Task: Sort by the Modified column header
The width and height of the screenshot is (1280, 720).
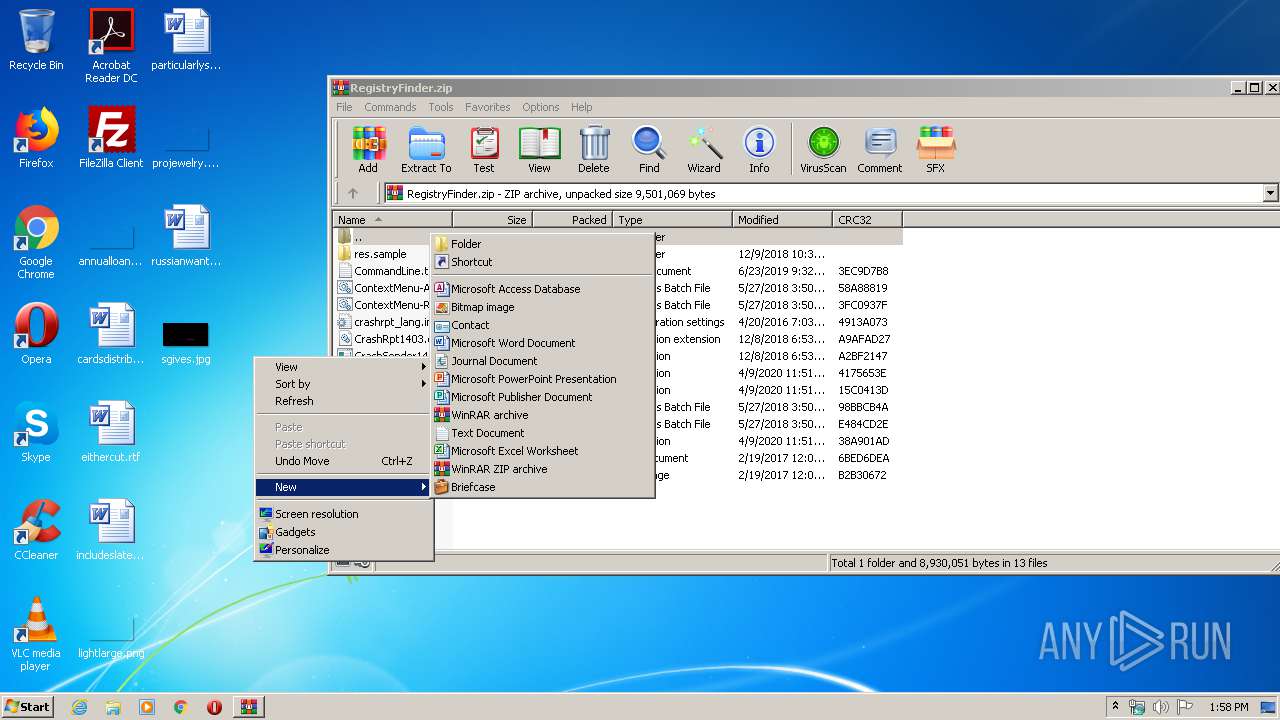Action: point(782,220)
